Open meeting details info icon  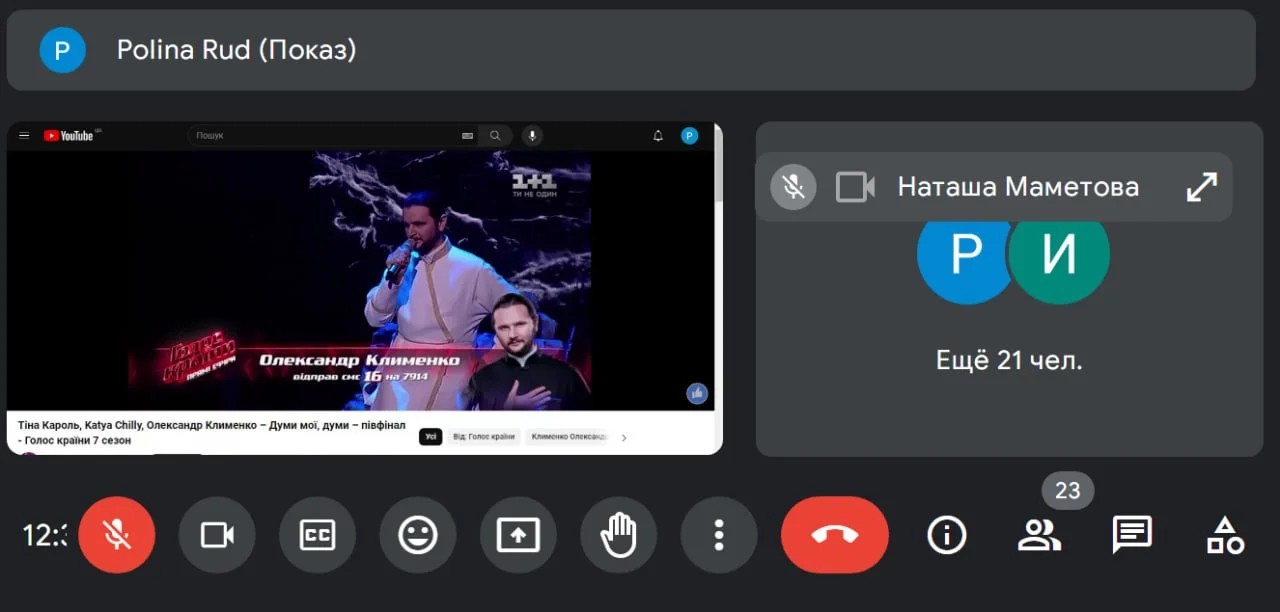point(947,535)
